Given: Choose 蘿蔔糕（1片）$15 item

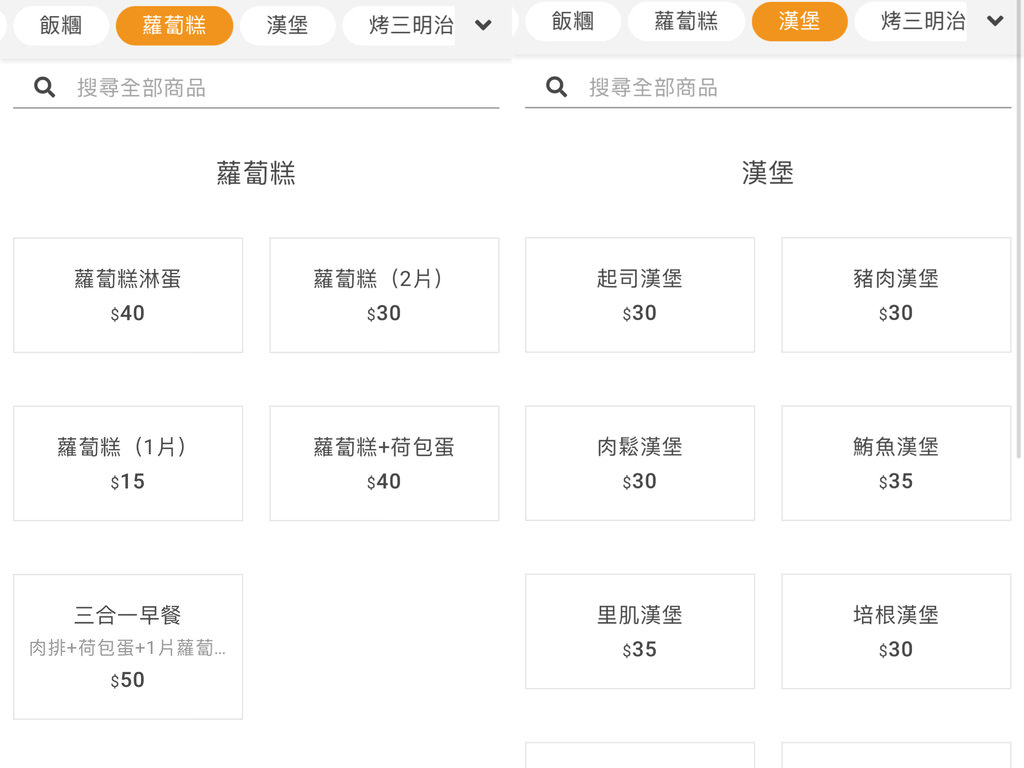Looking at the screenshot, I should click(128, 464).
